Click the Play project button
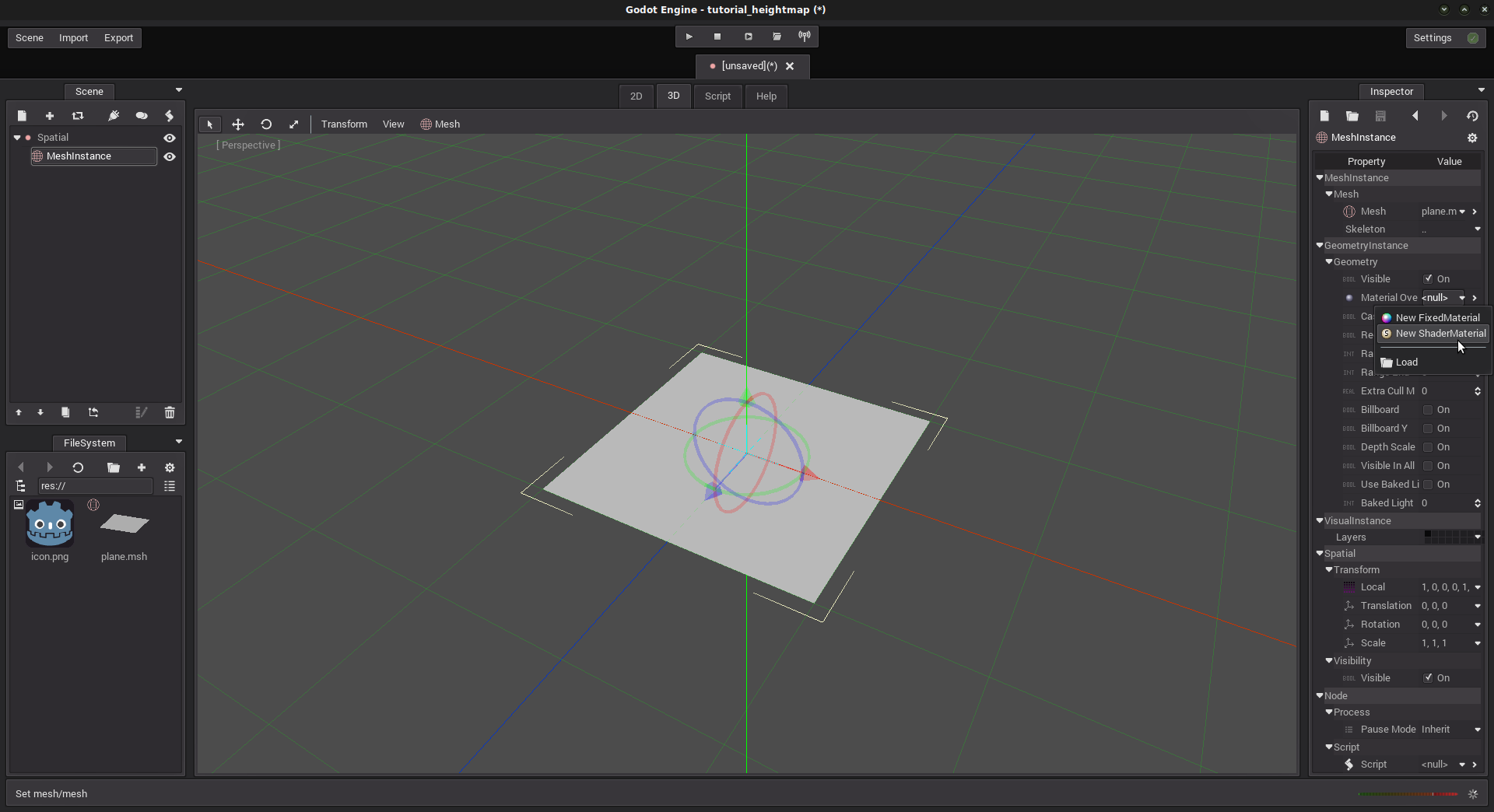 tap(689, 37)
